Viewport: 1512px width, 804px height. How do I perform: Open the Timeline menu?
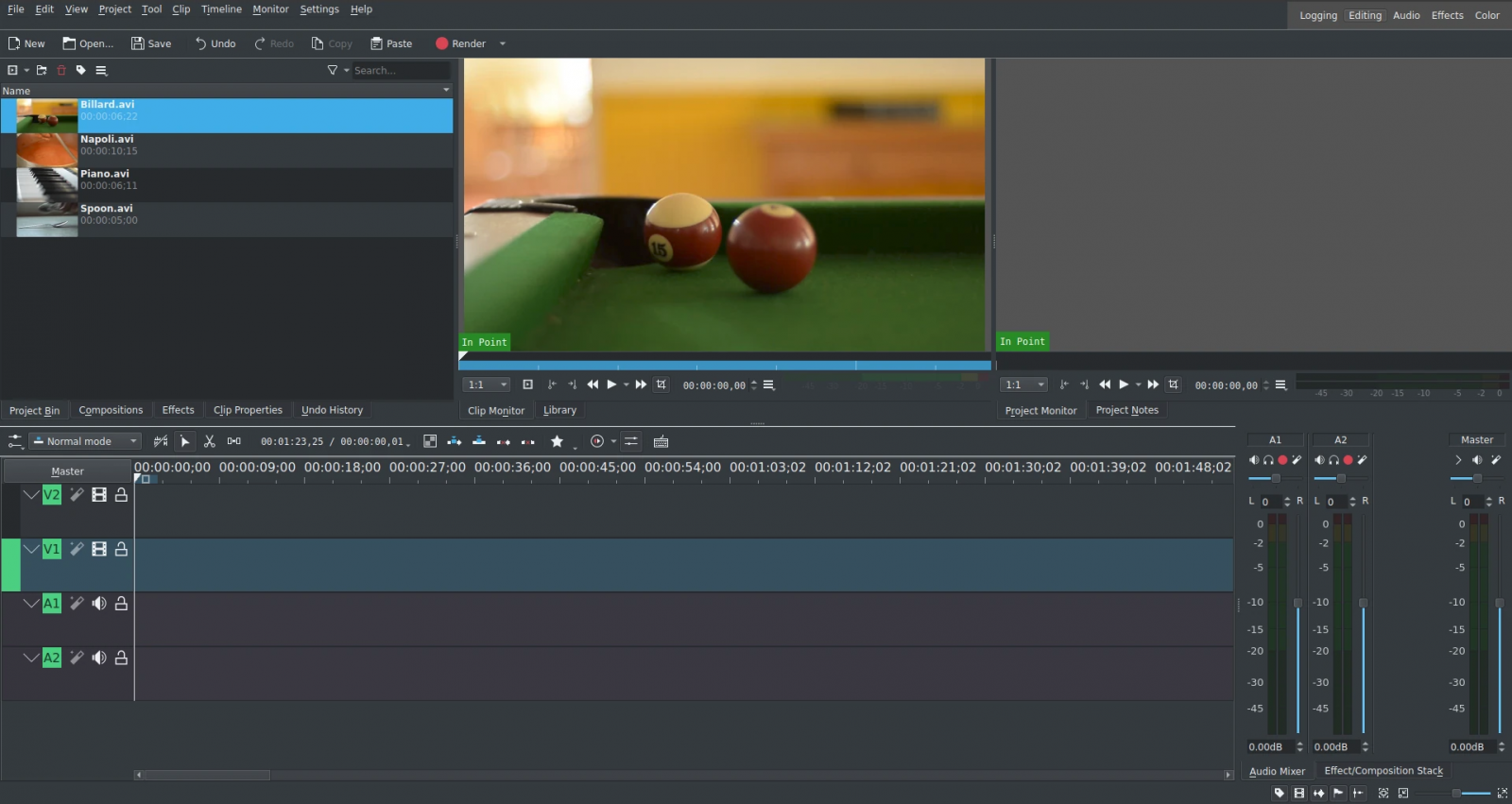point(221,9)
